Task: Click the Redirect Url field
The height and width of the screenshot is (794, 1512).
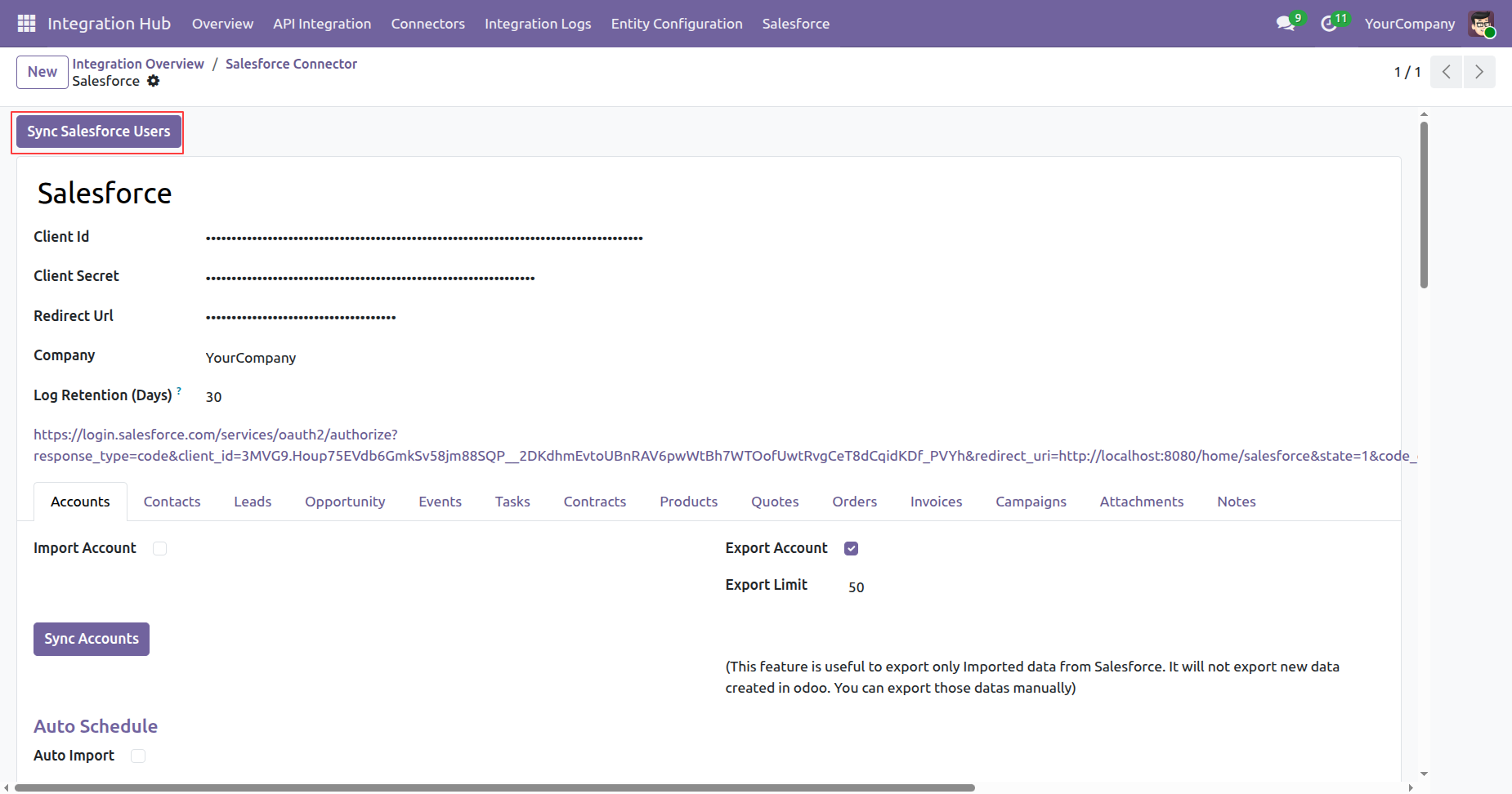Action: click(x=301, y=316)
